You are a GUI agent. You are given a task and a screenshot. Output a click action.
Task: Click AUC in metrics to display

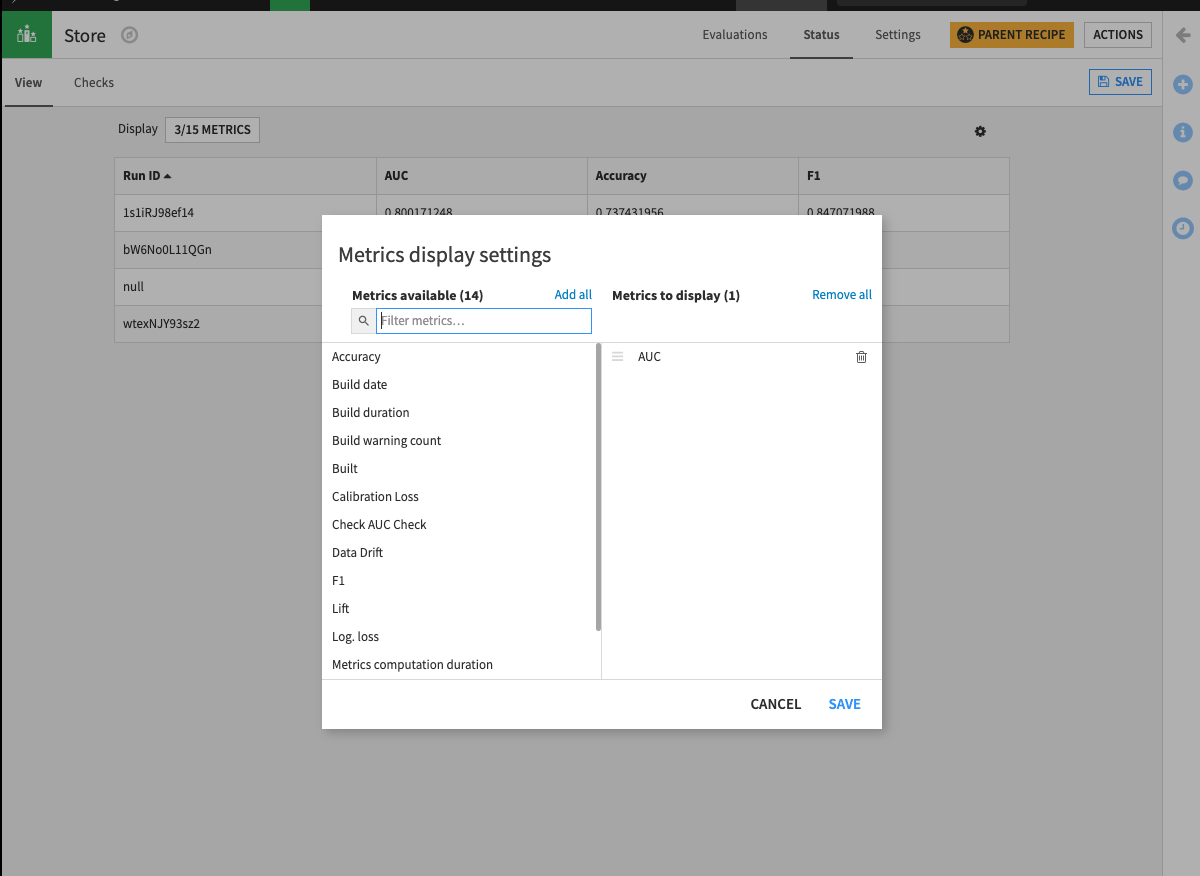point(649,357)
